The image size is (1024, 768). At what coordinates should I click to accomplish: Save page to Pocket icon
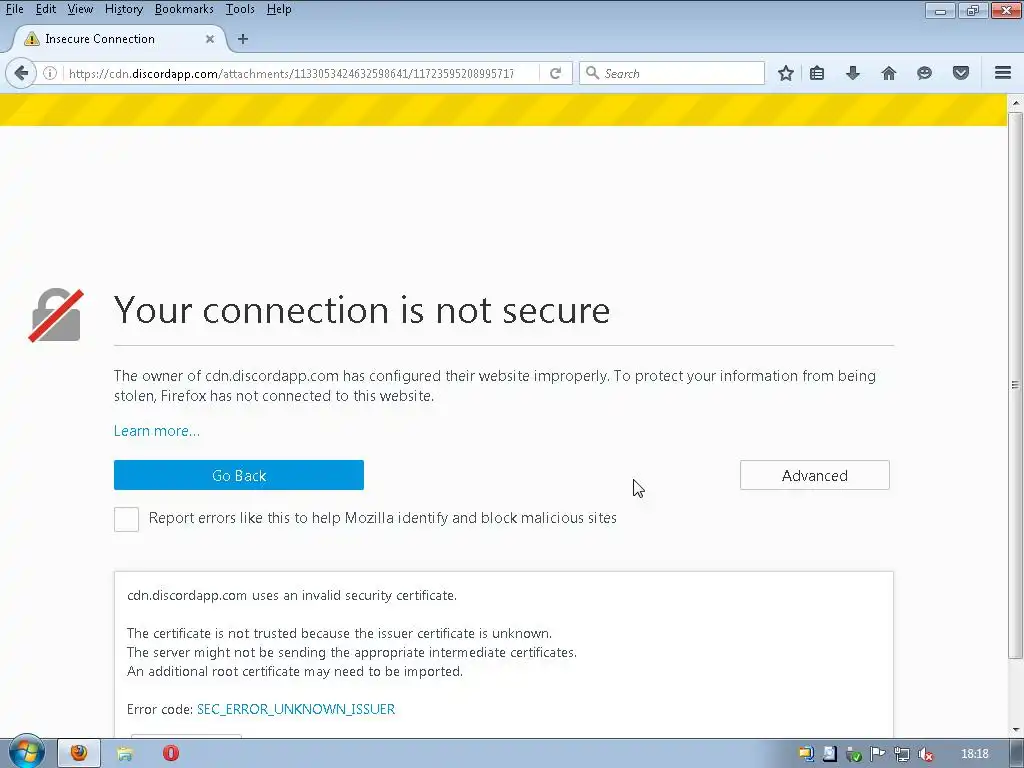961,73
